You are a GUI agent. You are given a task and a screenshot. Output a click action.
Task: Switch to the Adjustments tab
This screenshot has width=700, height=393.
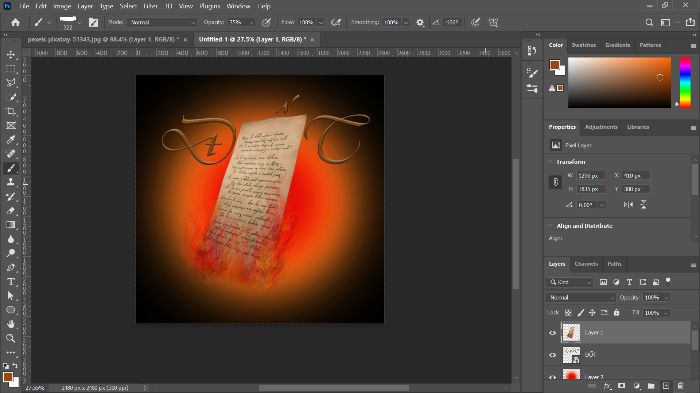pos(601,127)
